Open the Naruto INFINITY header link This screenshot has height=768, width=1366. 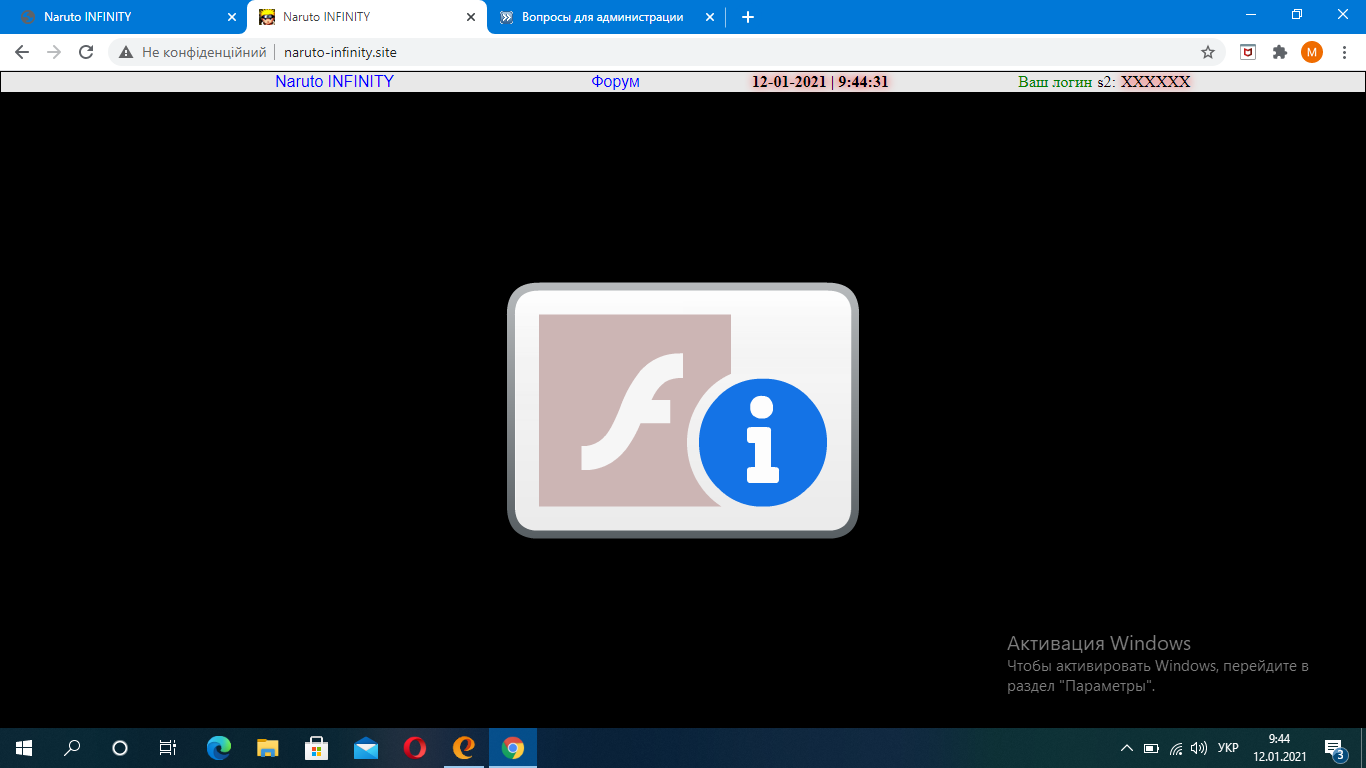(x=334, y=82)
